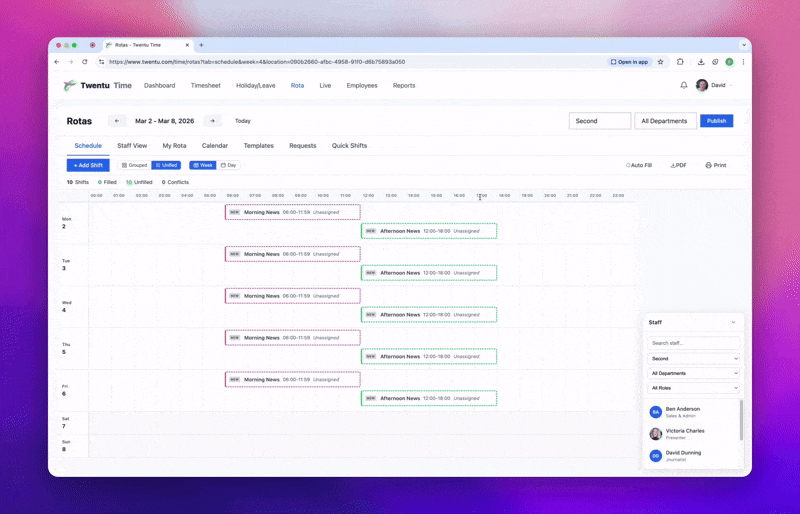Open All Departments dropdown beside Publish

(665, 121)
